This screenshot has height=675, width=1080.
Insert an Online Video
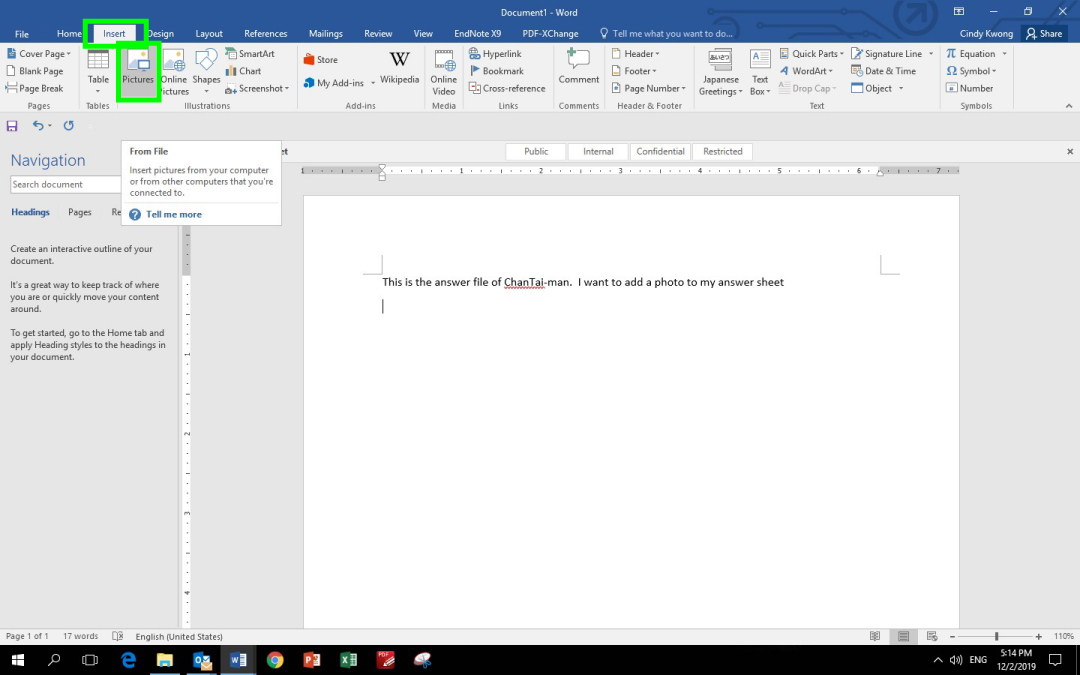point(444,72)
